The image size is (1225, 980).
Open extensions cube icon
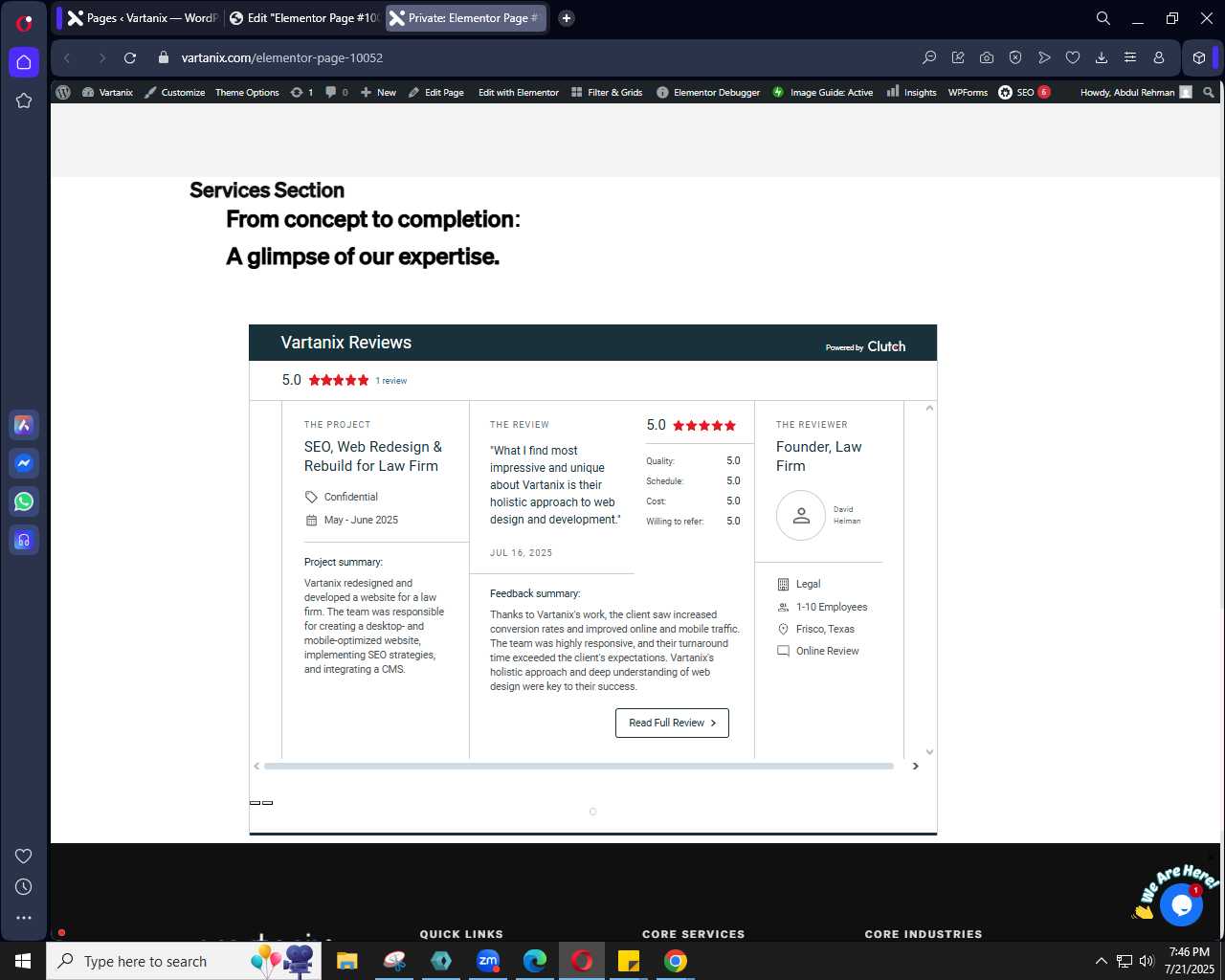pos(1199,57)
